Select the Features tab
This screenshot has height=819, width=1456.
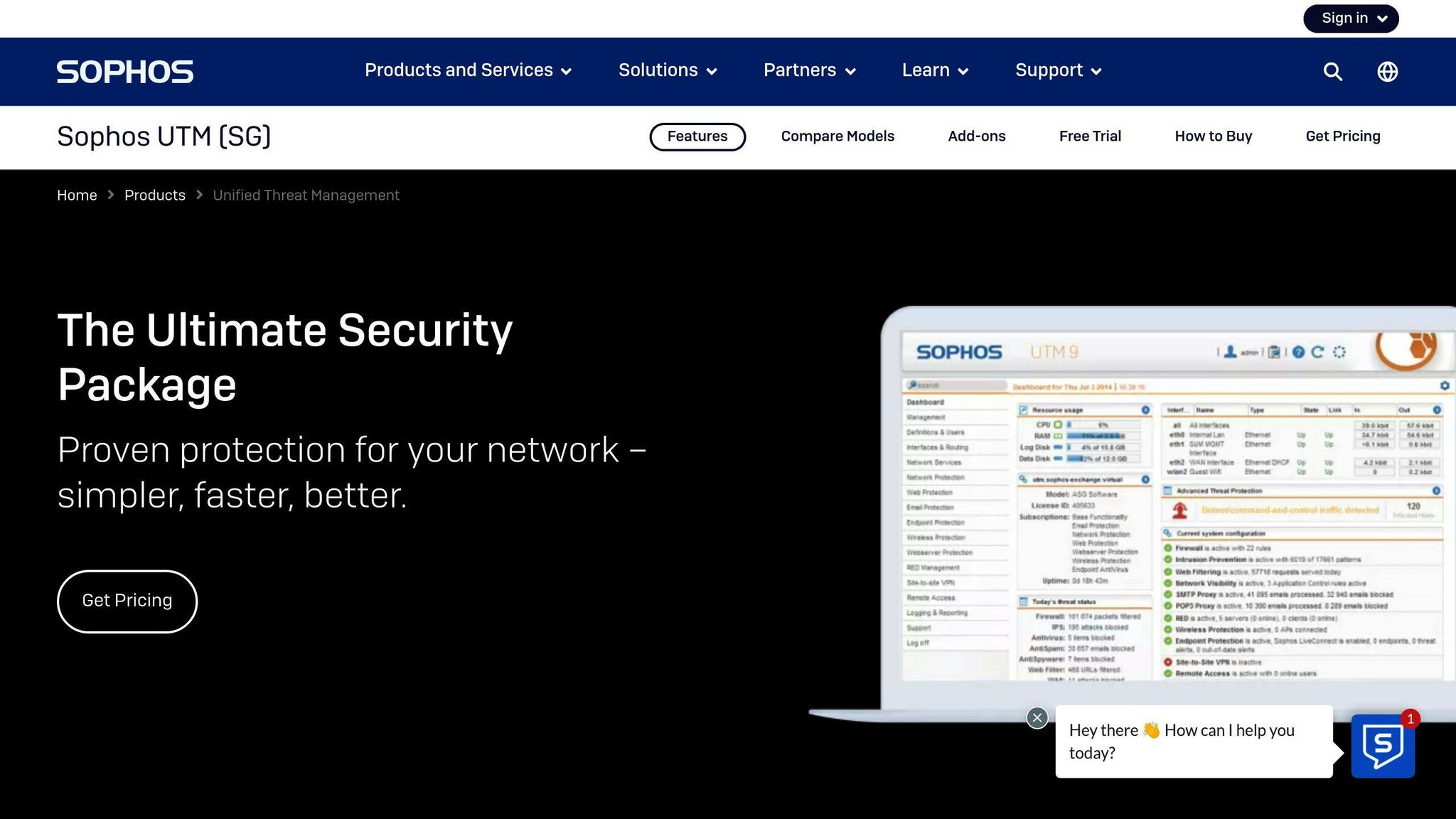coord(697,136)
